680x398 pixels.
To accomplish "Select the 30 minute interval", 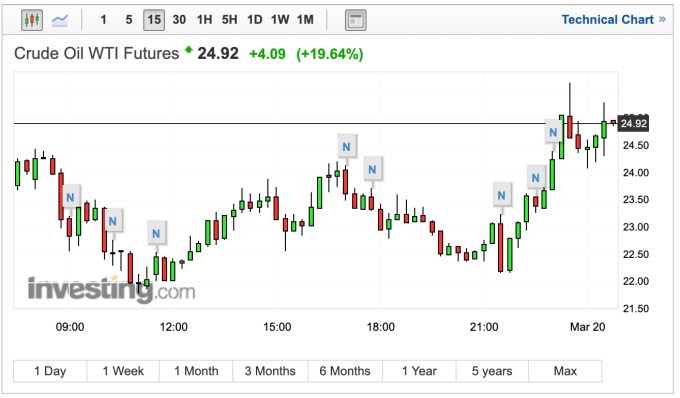I will tap(179, 20).
